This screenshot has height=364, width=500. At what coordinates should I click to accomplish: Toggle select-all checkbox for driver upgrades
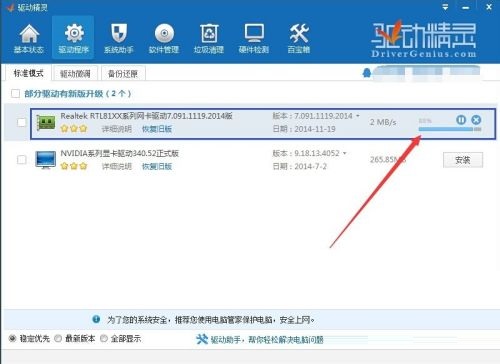point(15,93)
